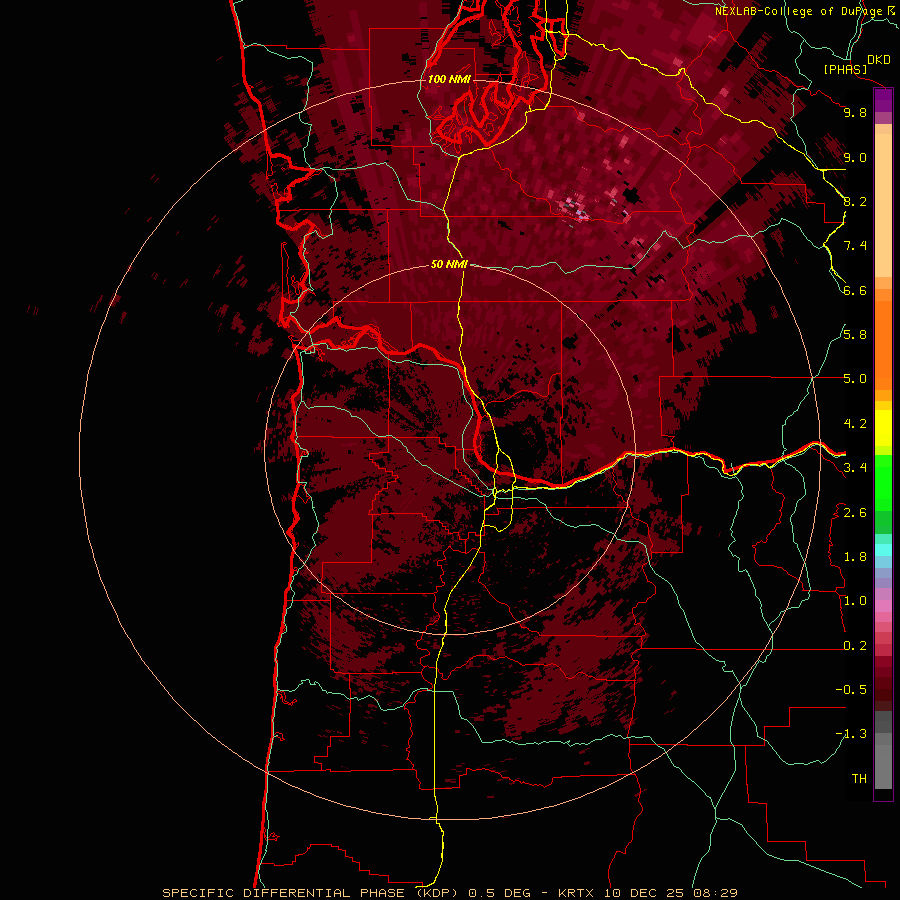The width and height of the screenshot is (900, 900).
Task: Select the 3.4 value on the scale
Action: coord(855,468)
